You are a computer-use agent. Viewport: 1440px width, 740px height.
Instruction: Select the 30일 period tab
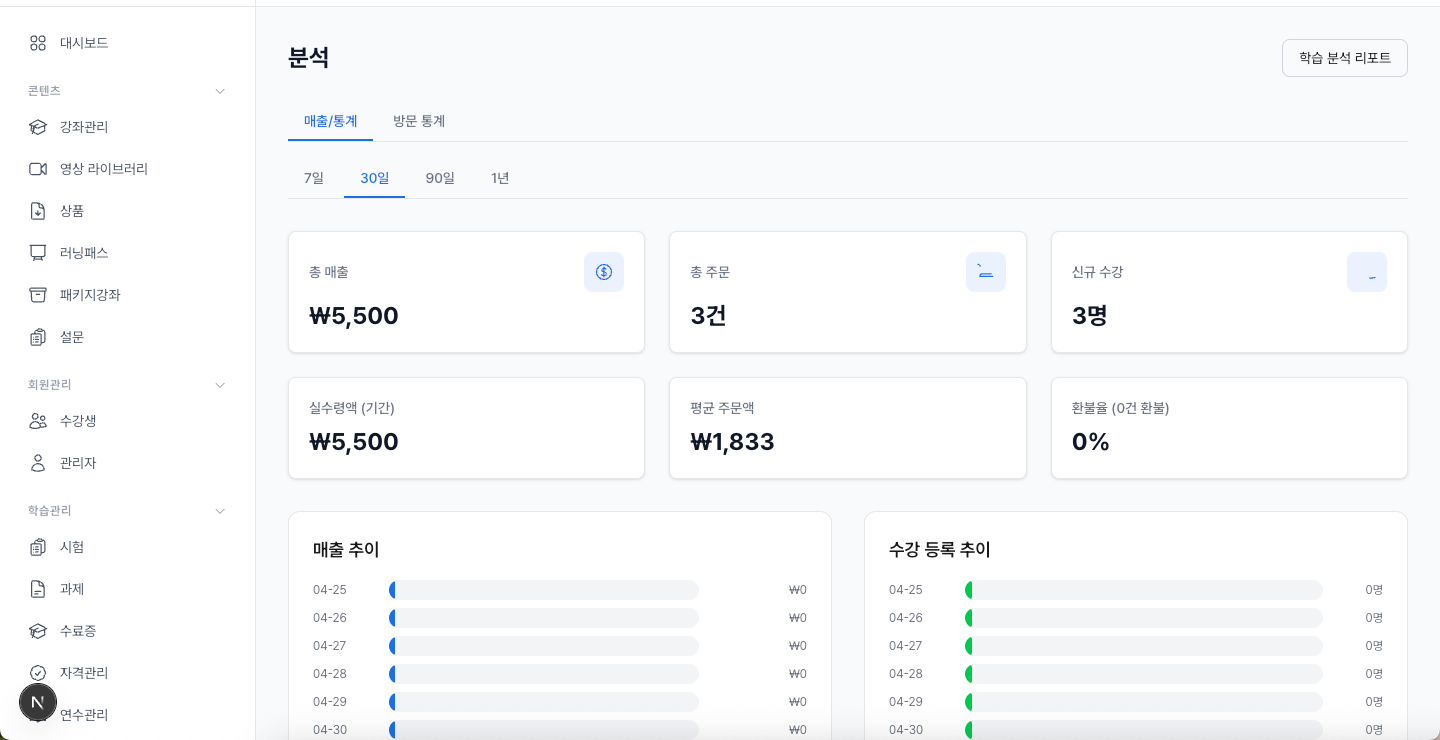coord(375,178)
